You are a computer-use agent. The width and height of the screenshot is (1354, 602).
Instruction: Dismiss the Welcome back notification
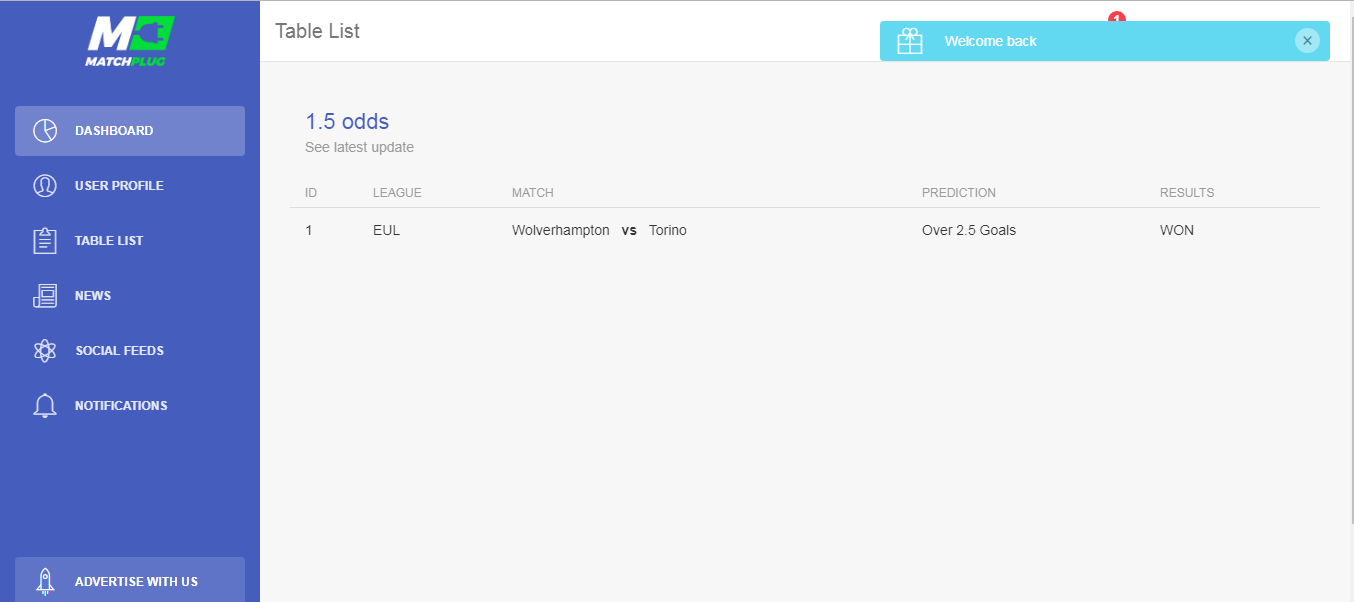click(x=1307, y=41)
